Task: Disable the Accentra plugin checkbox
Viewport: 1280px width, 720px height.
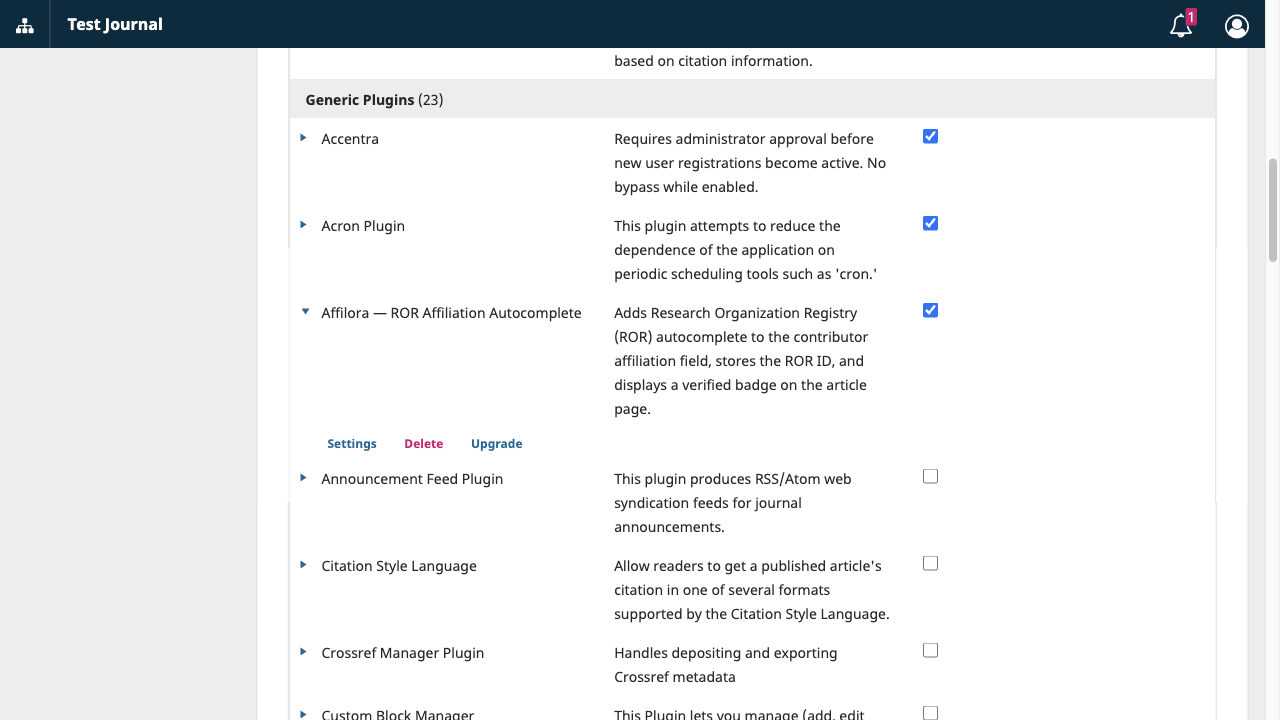Action: pos(930,137)
